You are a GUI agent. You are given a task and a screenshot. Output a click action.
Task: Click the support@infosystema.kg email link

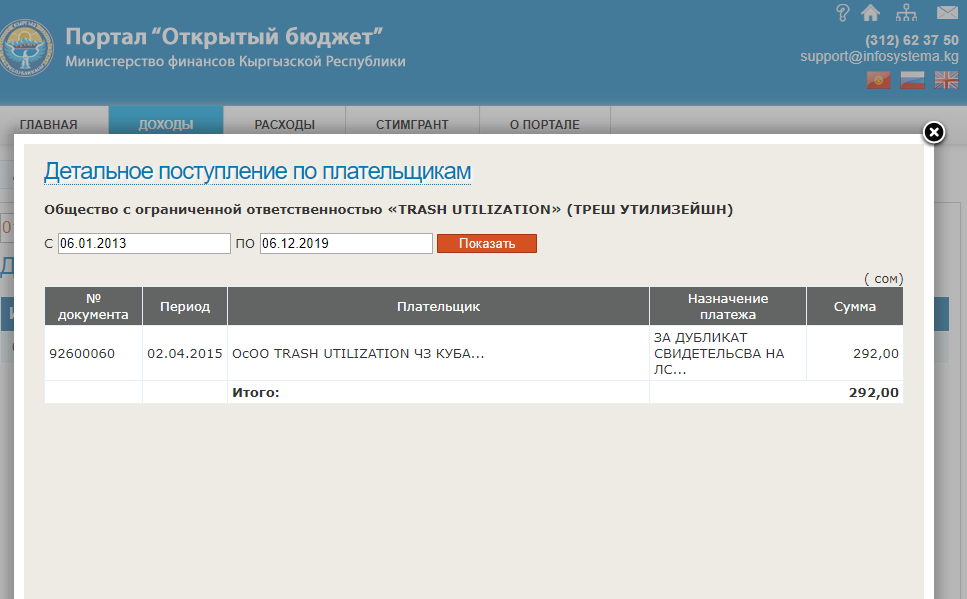tap(879, 57)
